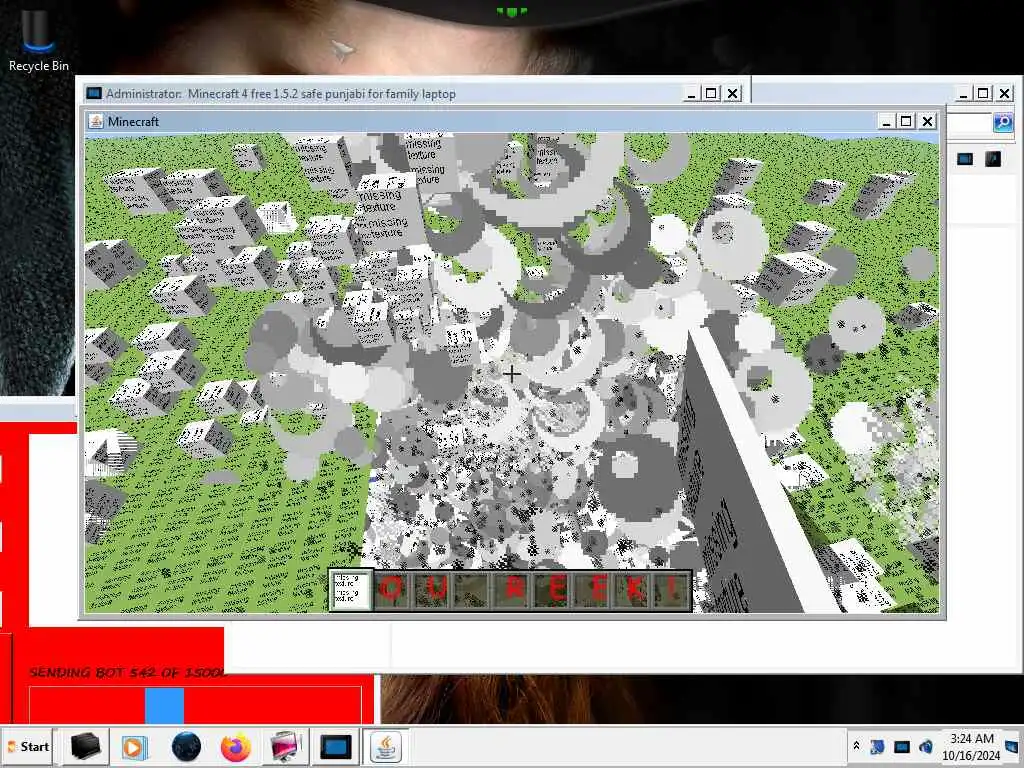Open the volume speaker tray icon
The height and width of the screenshot is (768, 1024).
pos(925,746)
